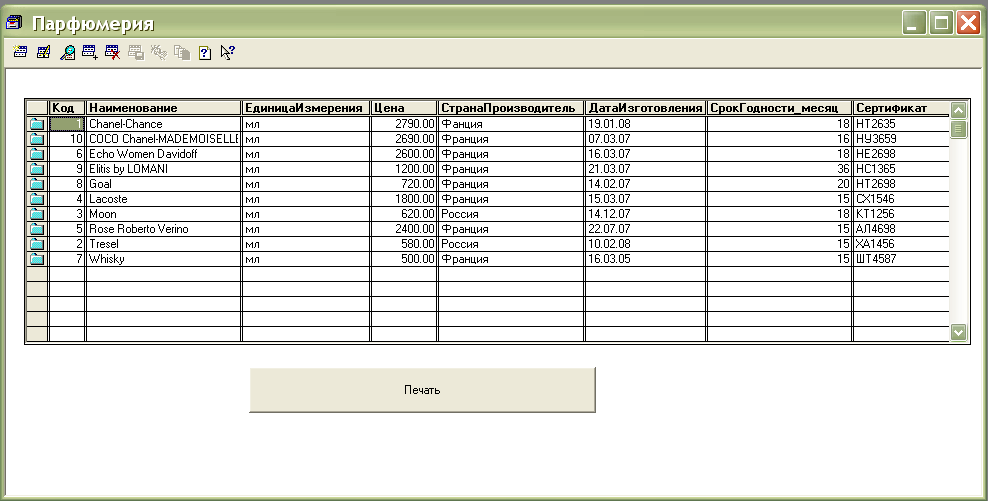The width and height of the screenshot is (988, 501).
Task: Click the Код column header
Action: 67,108
